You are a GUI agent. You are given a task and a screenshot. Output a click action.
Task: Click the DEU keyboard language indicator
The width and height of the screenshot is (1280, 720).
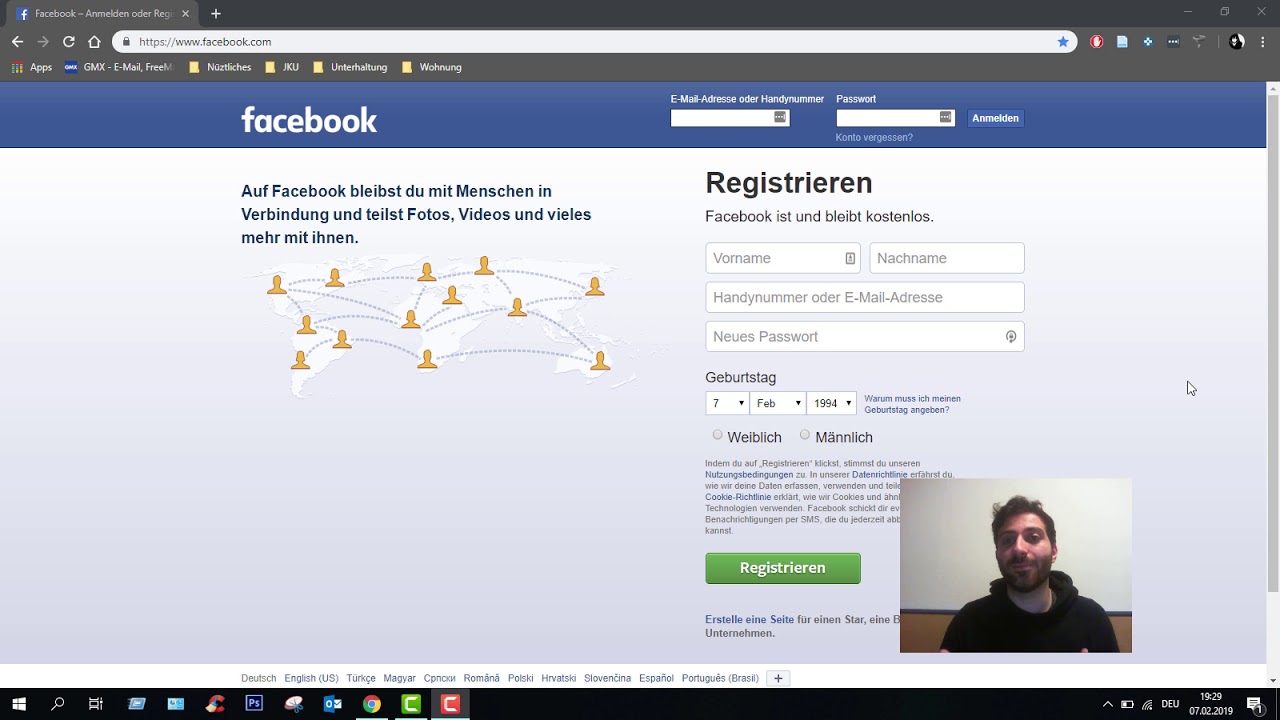[x=1169, y=704]
